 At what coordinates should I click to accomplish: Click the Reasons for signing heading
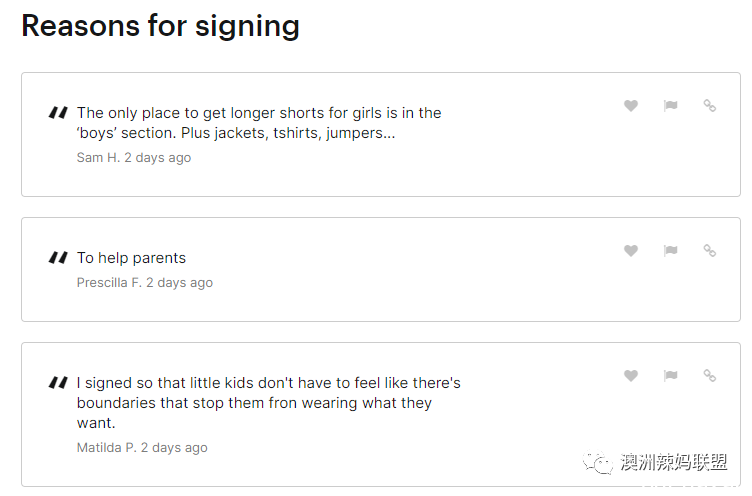point(161,26)
